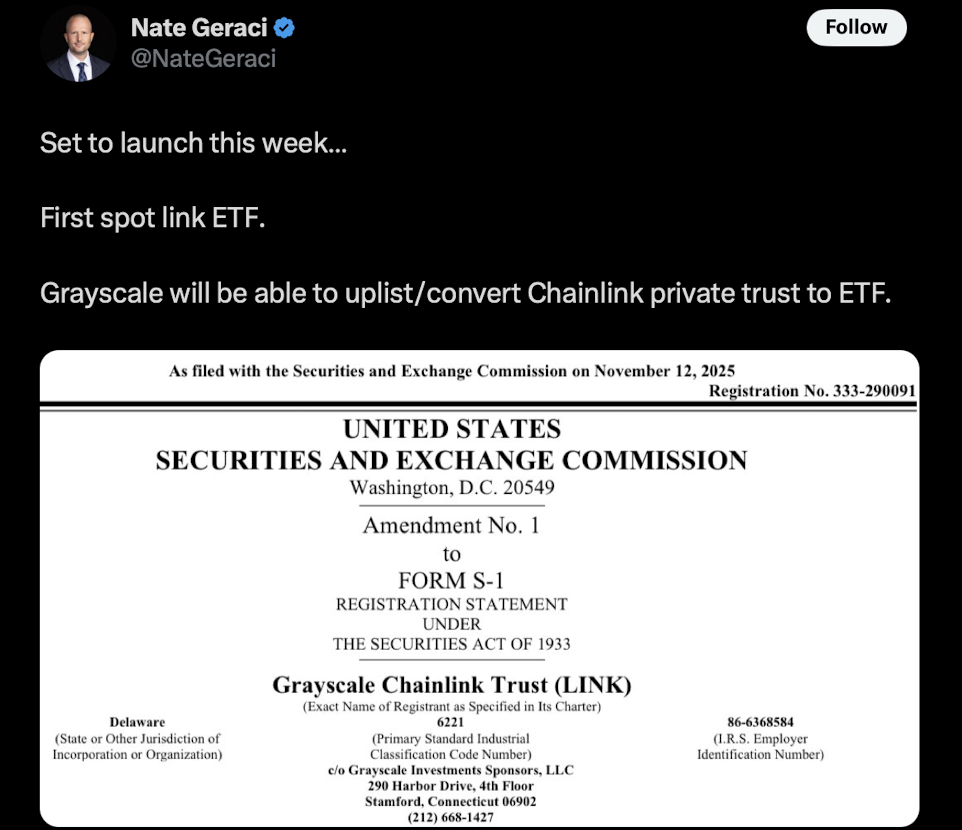
Task: Open the Nate Geraci display name link
Action: (x=201, y=29)
